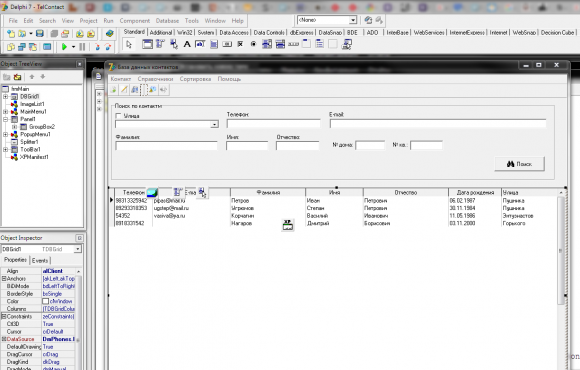This screenshot has height=370, width=580.
Task: Select the CheckBox component in the palette
Action: coord(240,44)
